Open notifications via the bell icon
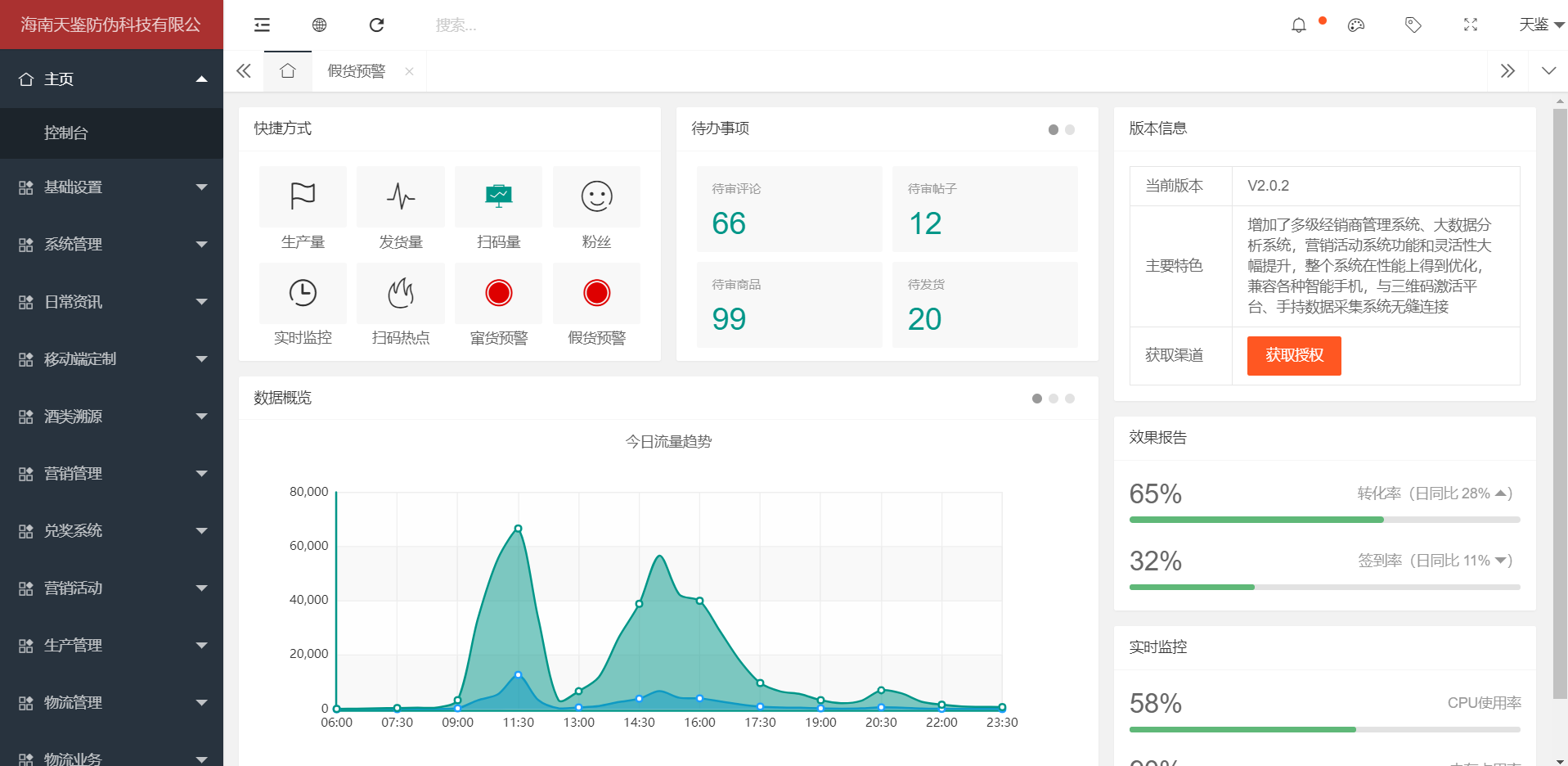Image resolution: width=1568 pixels, height=766 pixels. 1298,25
